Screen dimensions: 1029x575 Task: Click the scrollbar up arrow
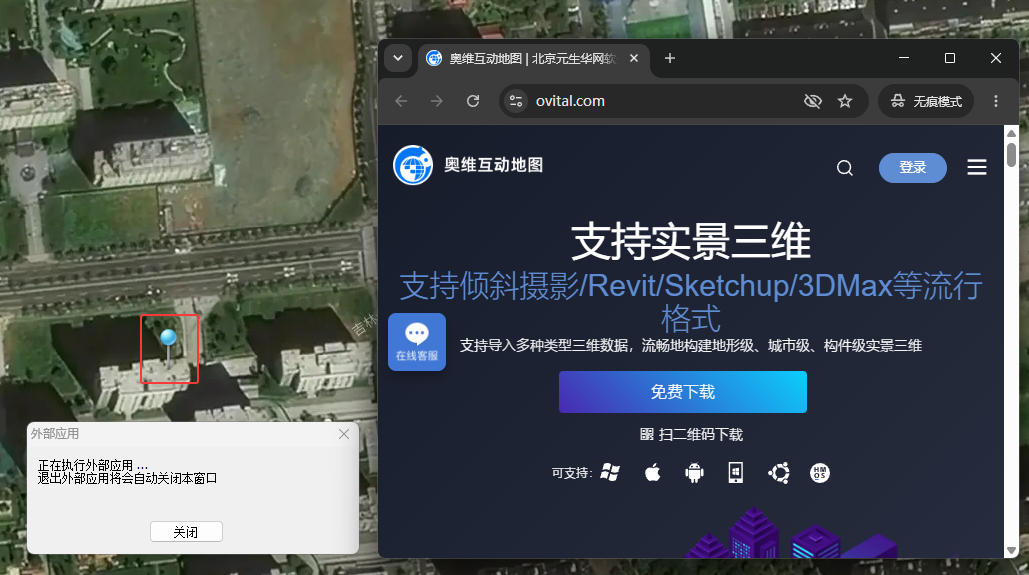[1011, 133]
